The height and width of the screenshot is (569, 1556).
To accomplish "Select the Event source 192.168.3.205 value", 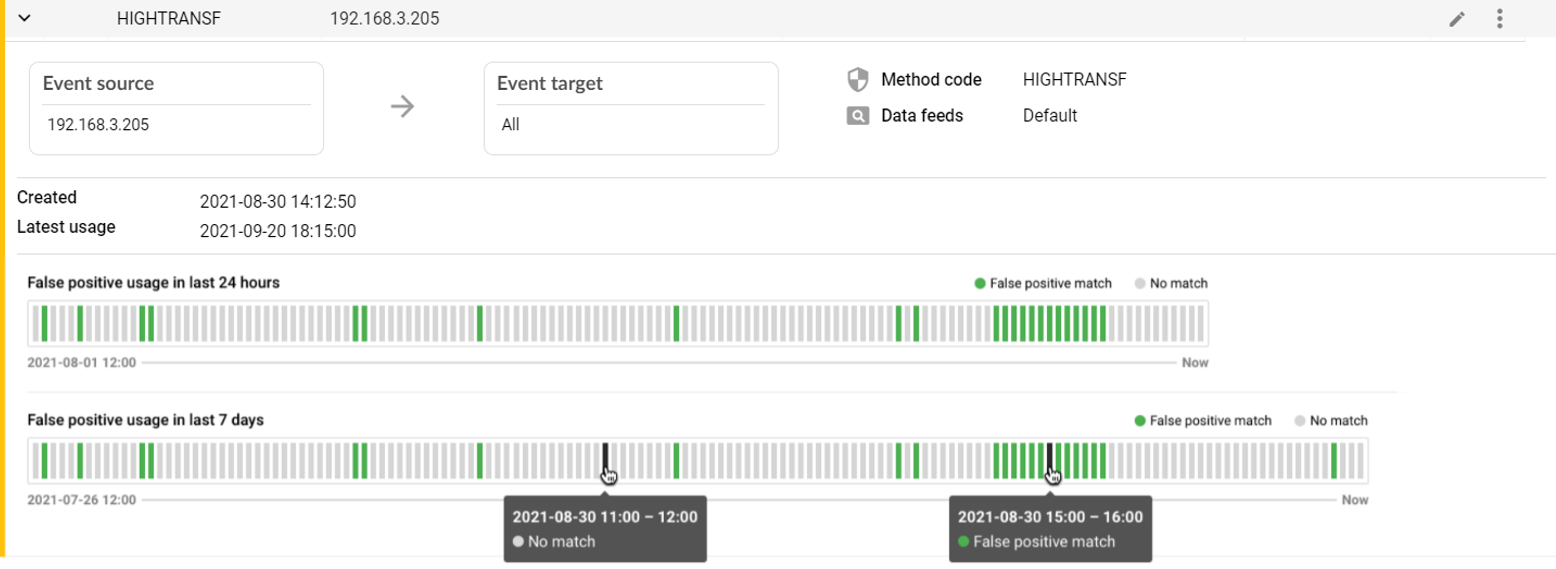I will coord(98,125).
